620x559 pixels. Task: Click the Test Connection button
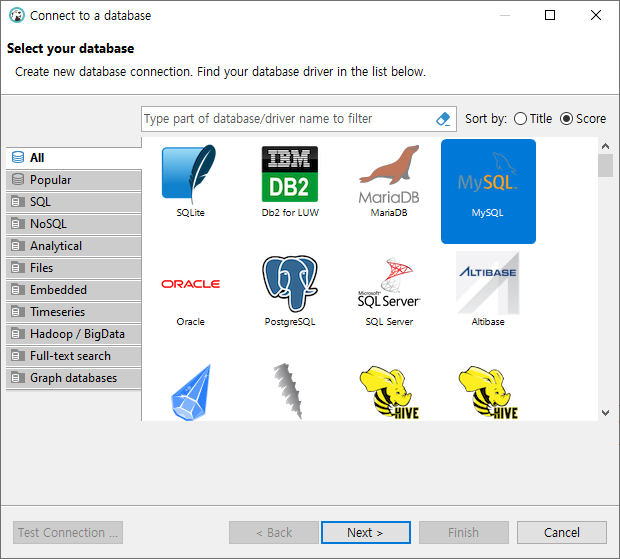coord(68,533)
